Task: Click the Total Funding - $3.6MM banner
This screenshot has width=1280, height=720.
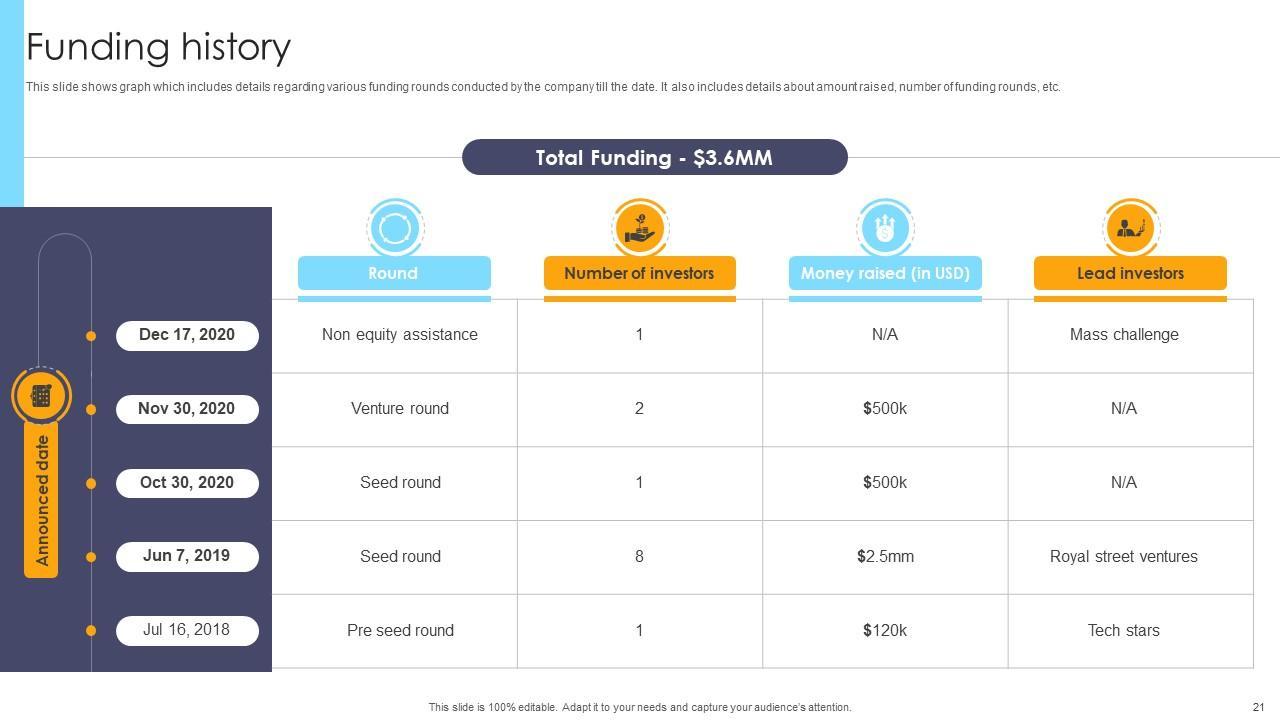Action: point(654,158)
